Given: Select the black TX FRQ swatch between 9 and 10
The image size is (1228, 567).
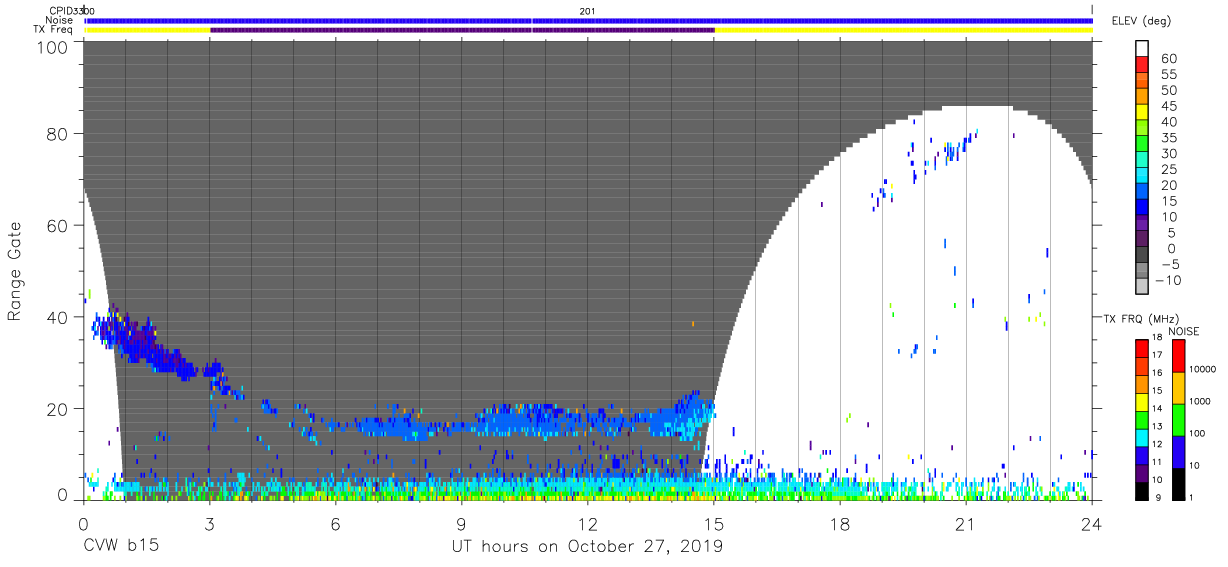Looking at the screenshot, I should [x=1141, y=489].
